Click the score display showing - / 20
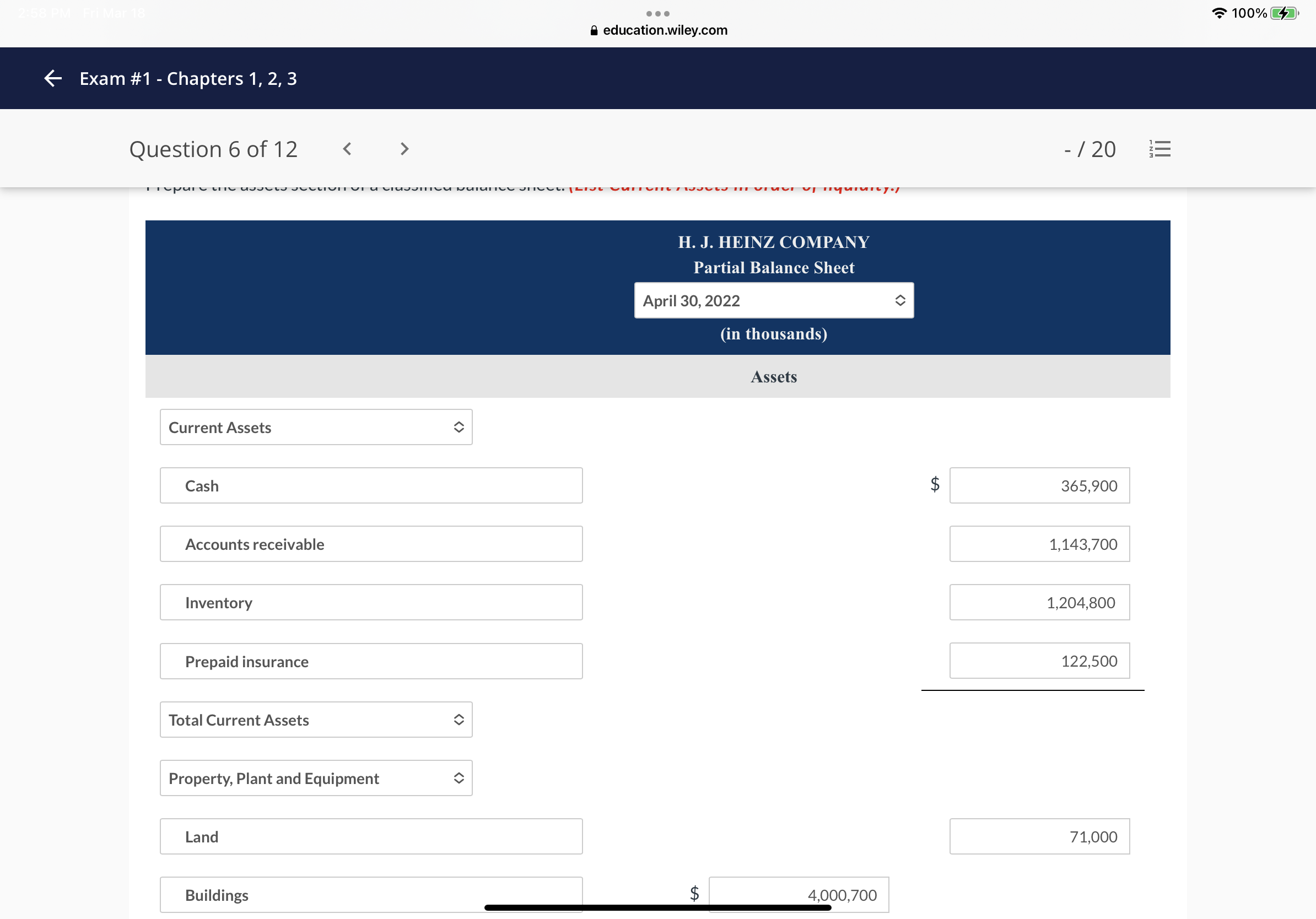Screen dimensions: 1316x919 [1090, 149]
